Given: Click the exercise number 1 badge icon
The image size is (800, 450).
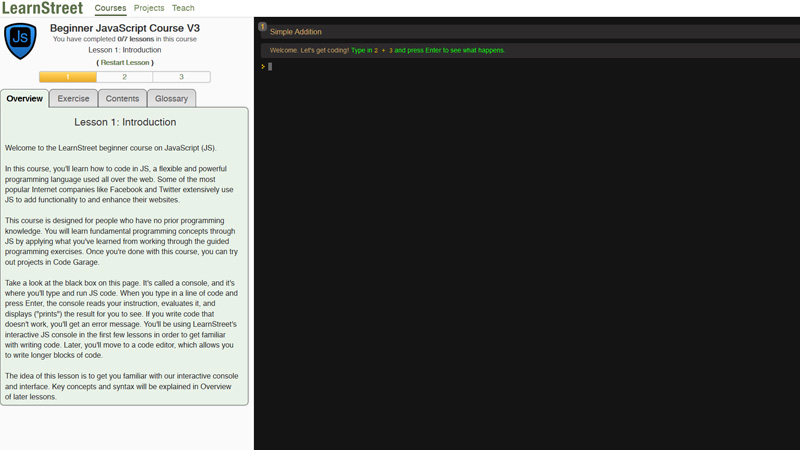Looking at the screenshot, I should (262, 27).
